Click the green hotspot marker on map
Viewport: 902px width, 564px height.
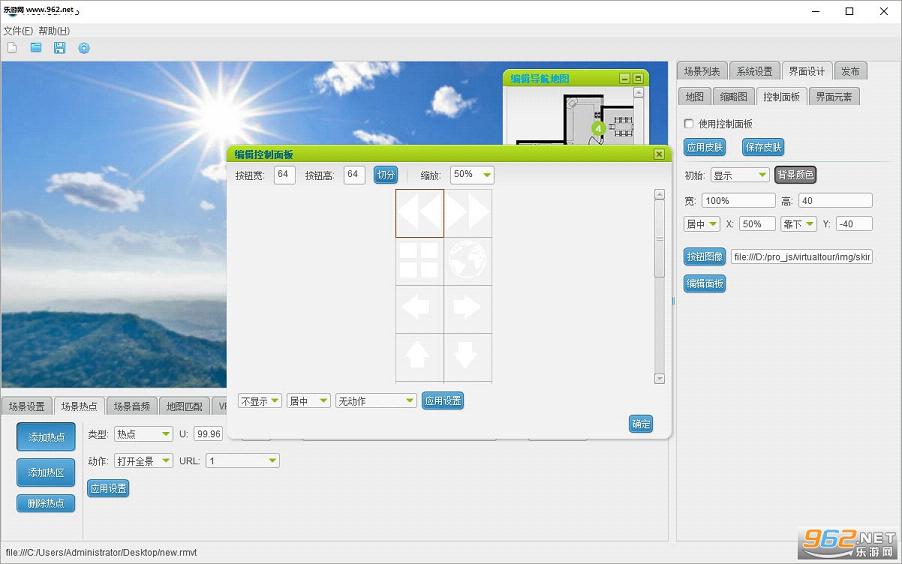point(598,128)
